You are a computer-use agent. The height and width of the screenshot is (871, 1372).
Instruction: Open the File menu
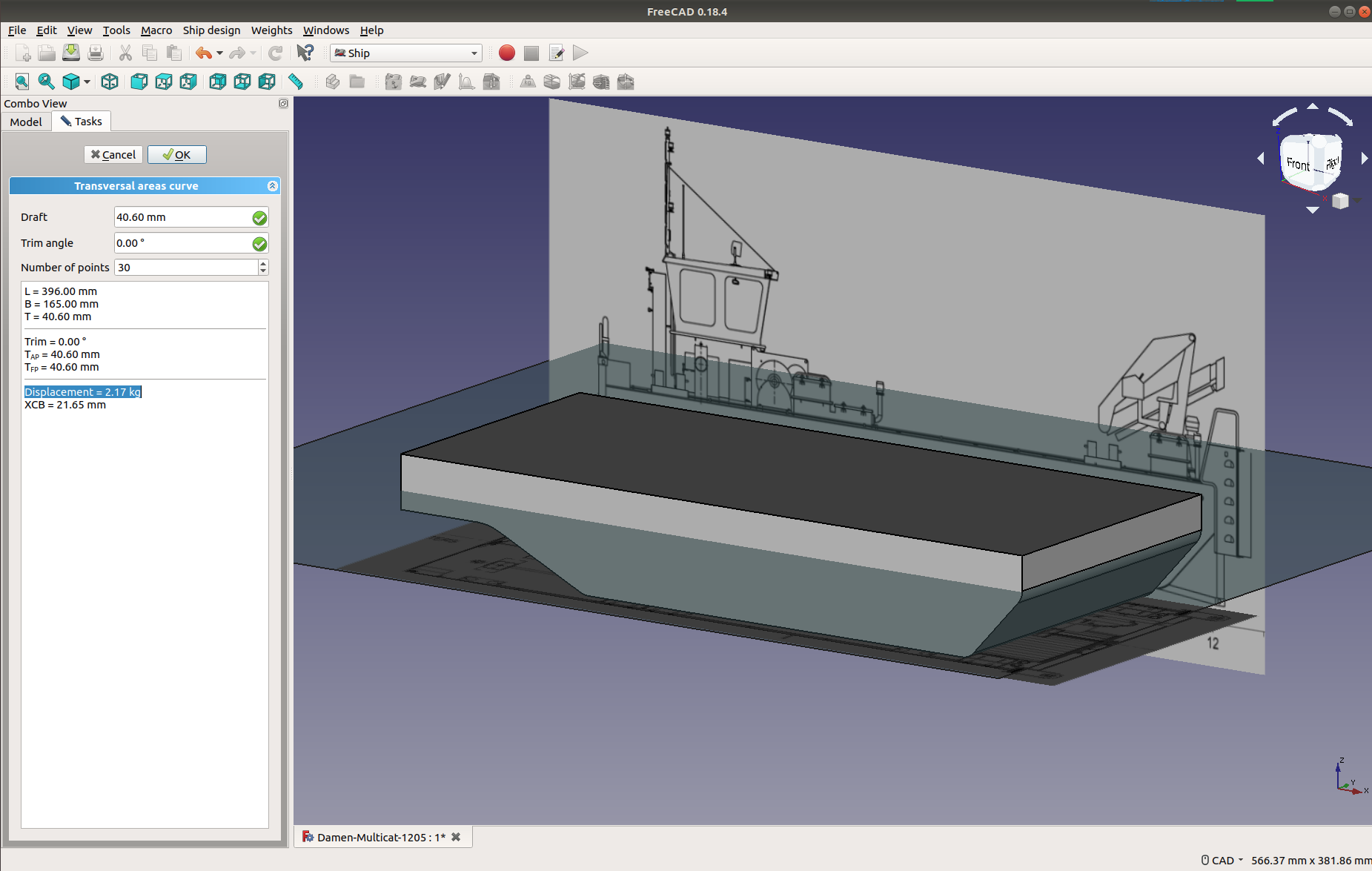[x=17, y=30]
